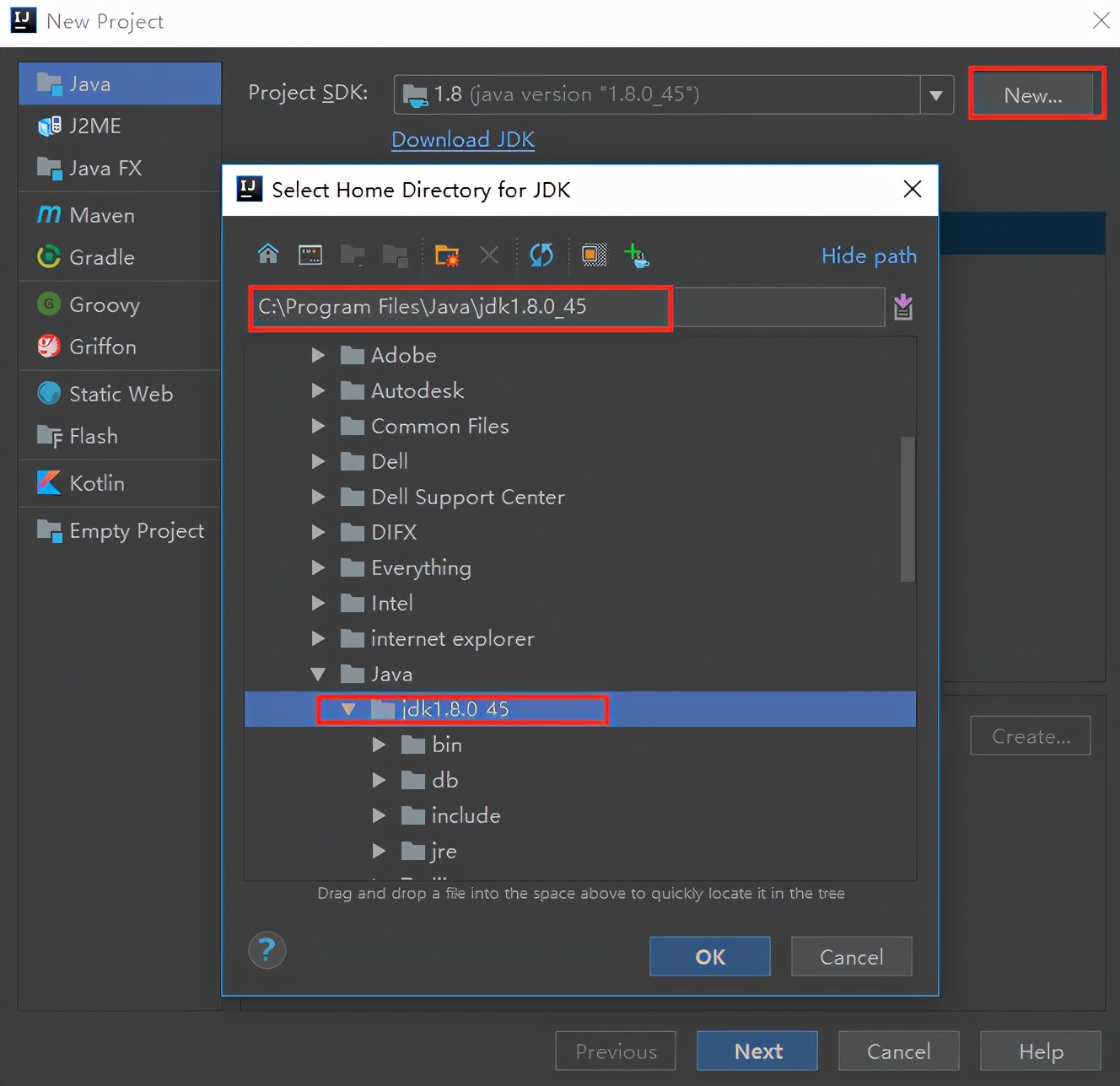
Task: Click Cancel in New Project window
Action: pyautogui.click(x=899, y=1051)
